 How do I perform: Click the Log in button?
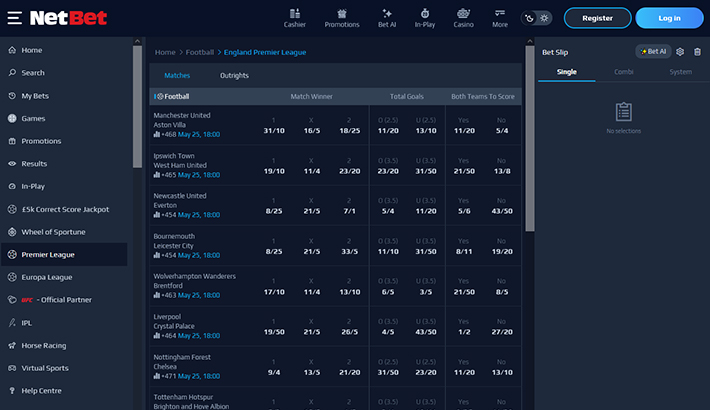coord(669,18)
